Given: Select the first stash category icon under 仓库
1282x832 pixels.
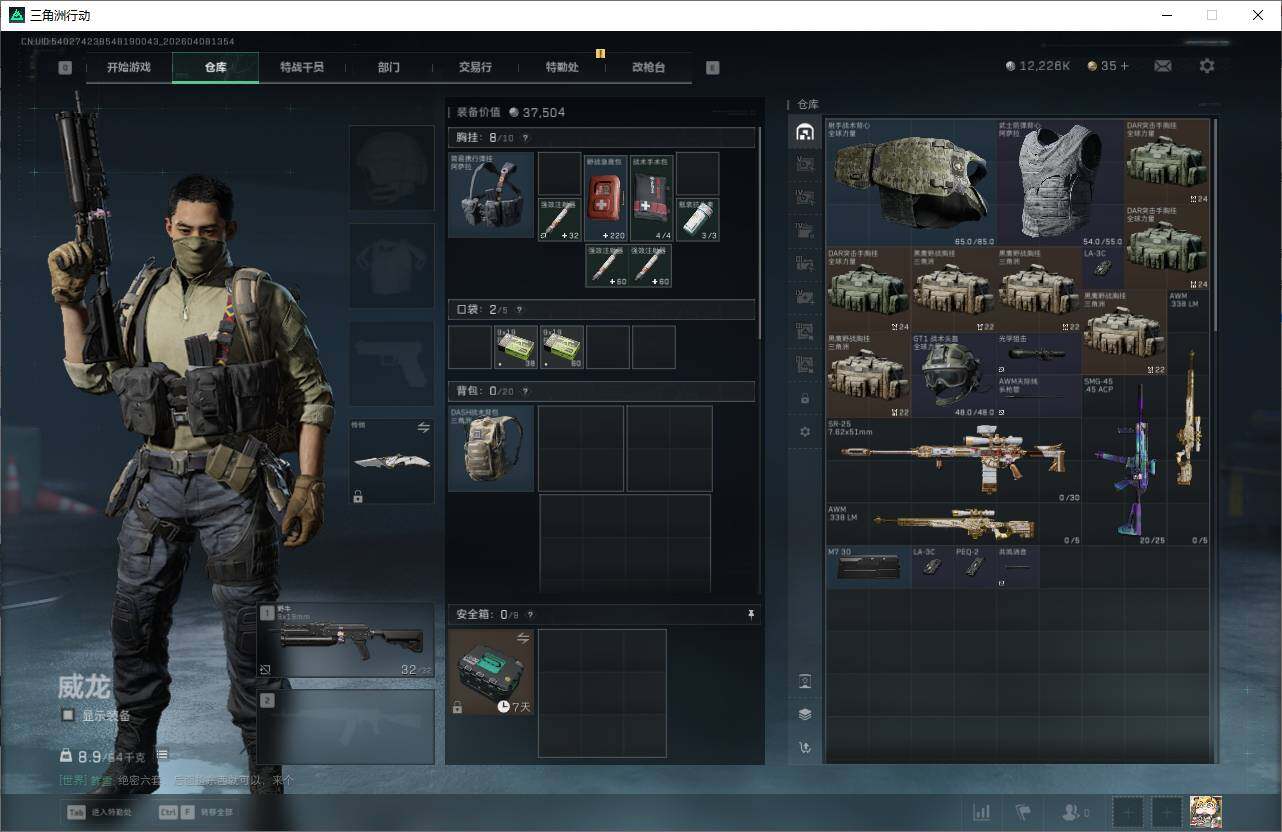Looking at the screenshot, I should (804, 132).
